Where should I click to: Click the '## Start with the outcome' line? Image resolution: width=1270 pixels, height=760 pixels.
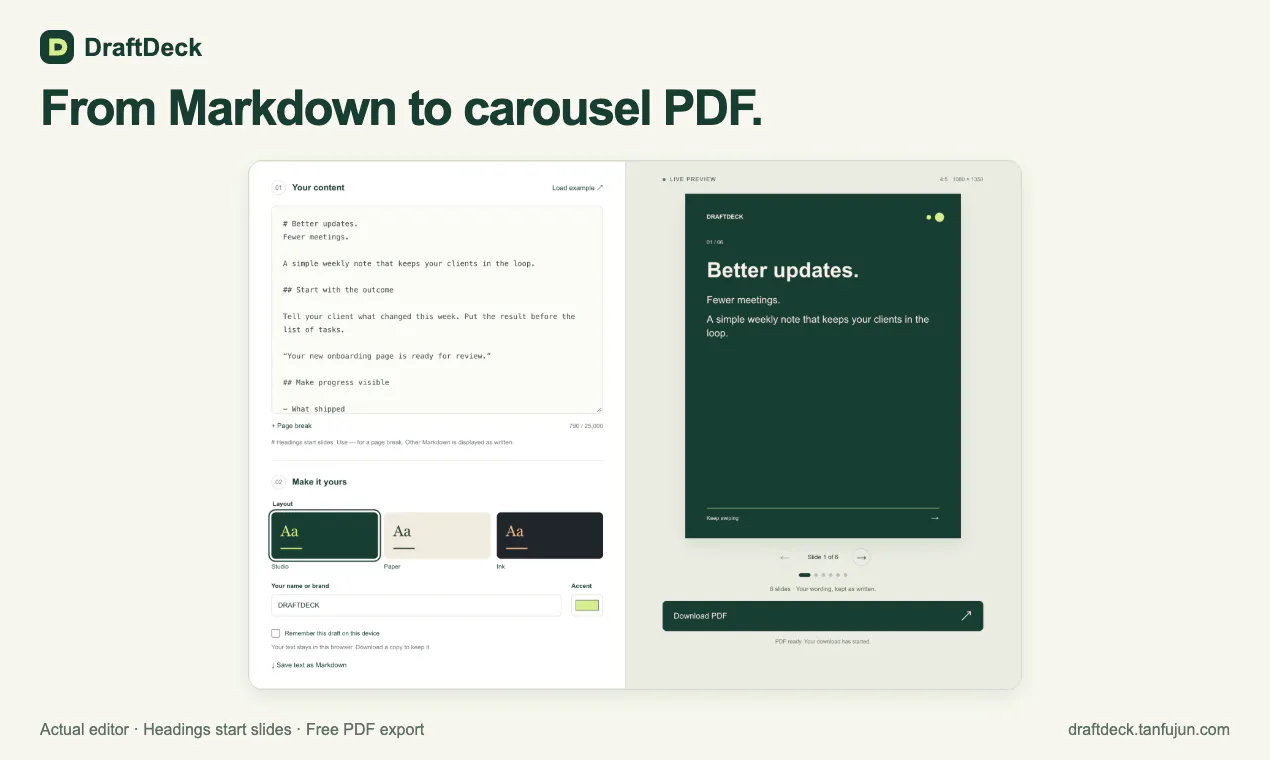pyautogui.click(x=338, y=290)
